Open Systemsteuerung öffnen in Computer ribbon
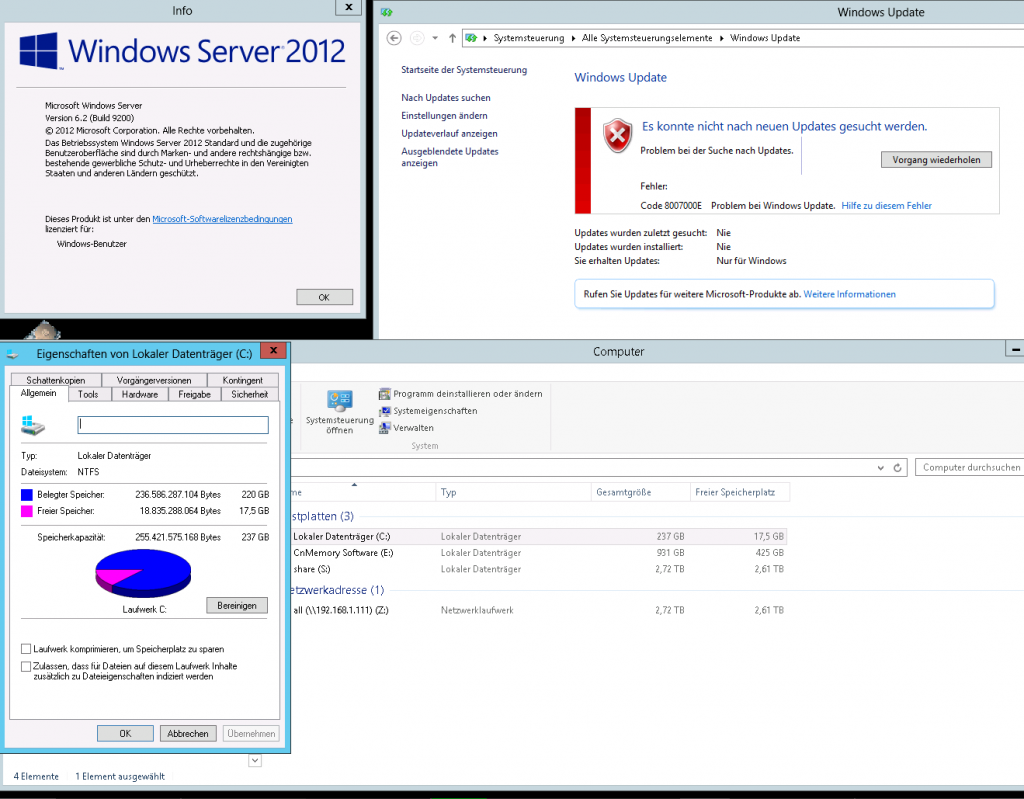The height and width of the screenshot is (799, 1024). (x=340, y=412)
